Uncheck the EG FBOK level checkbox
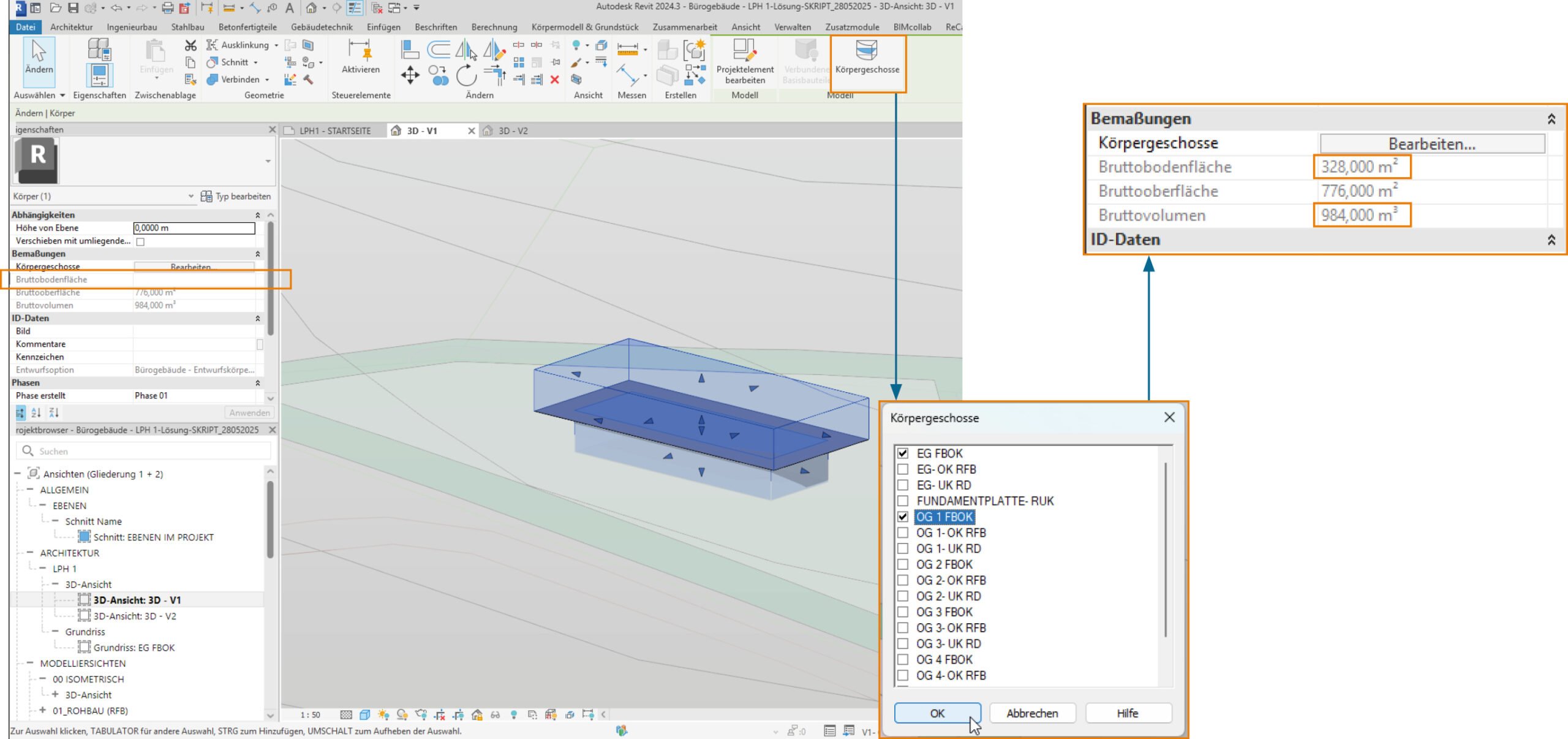The image size is (1568, 739). click(903, 453)
